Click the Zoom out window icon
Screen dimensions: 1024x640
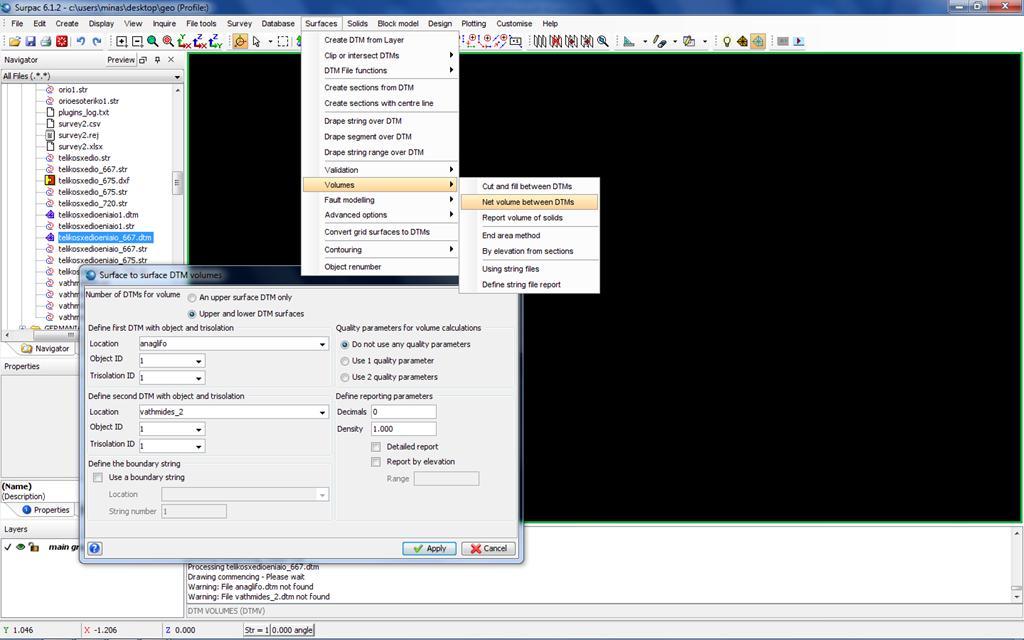click(x=137, y=41)
